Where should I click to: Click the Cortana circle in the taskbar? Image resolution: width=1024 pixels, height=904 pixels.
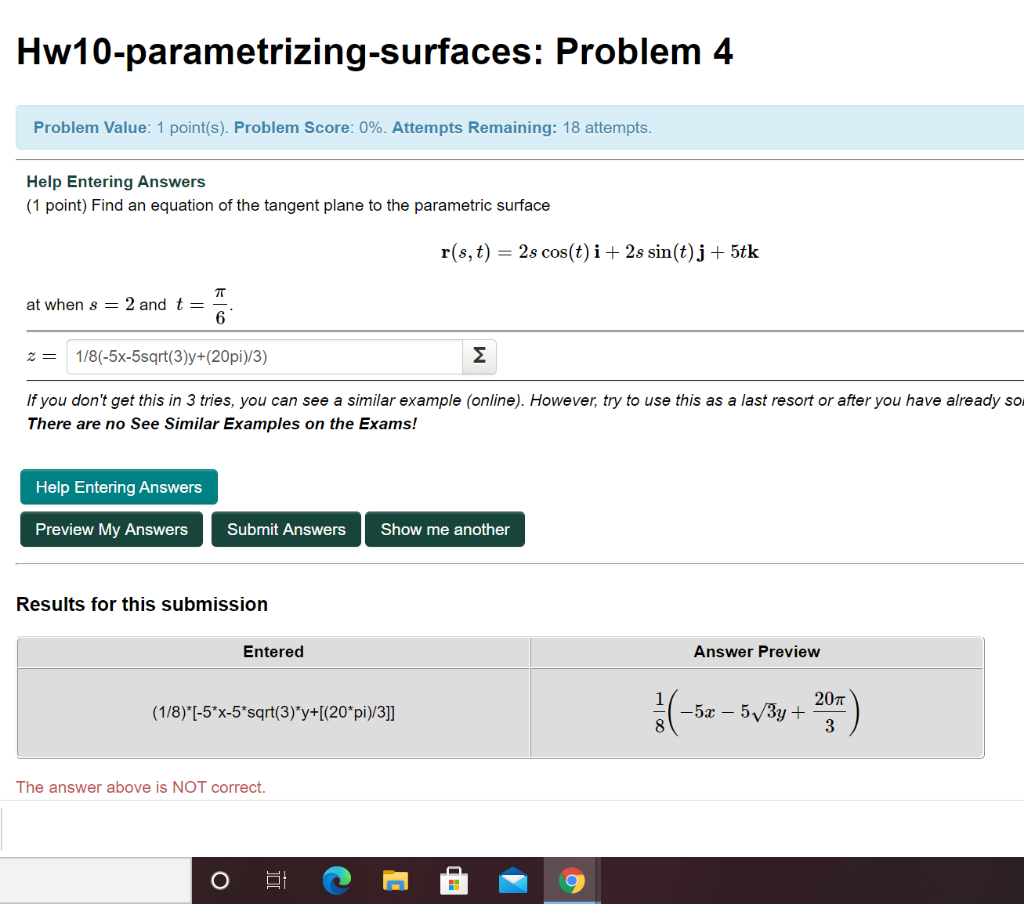[x=219, y=880]
